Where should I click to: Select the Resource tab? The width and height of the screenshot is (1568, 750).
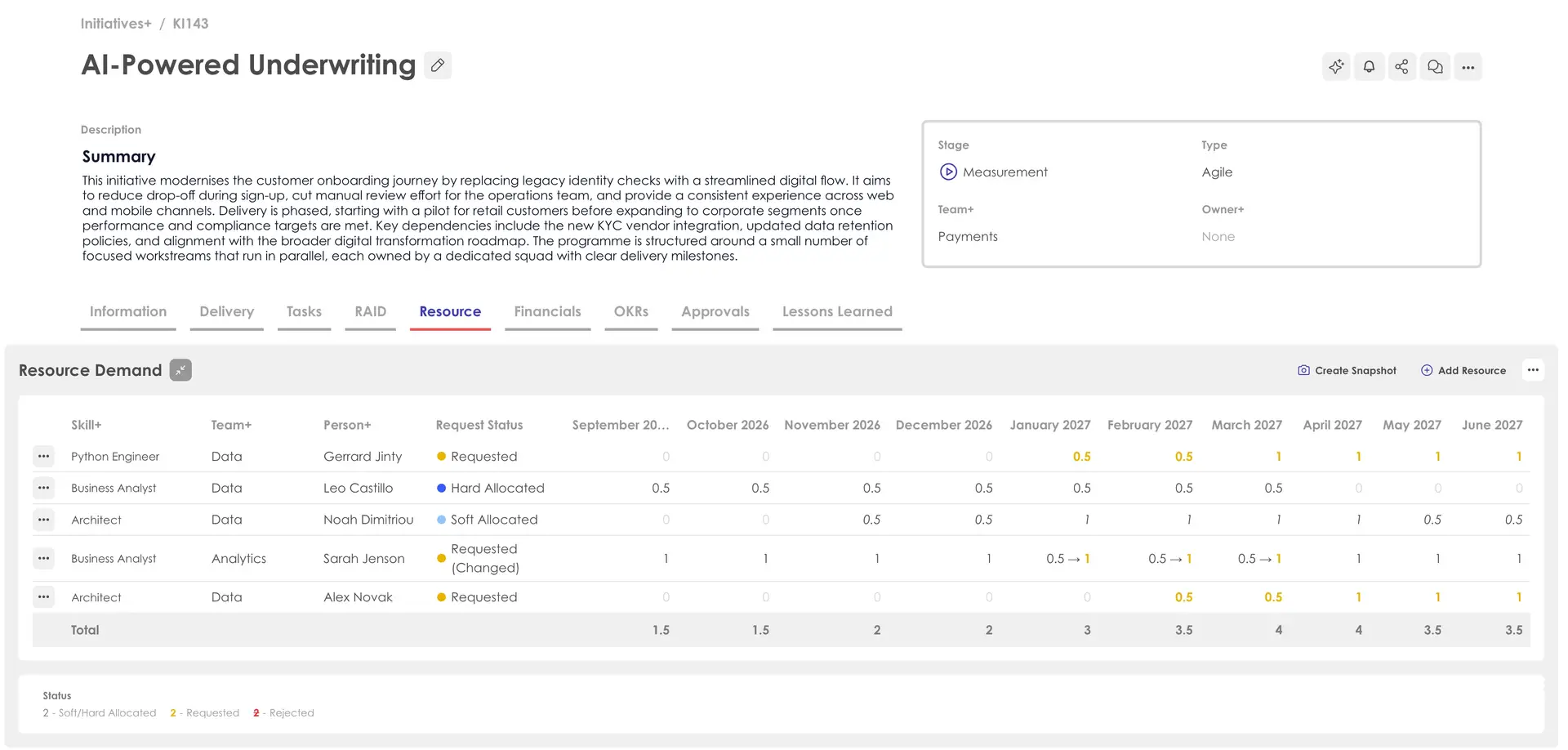point(450,312)
